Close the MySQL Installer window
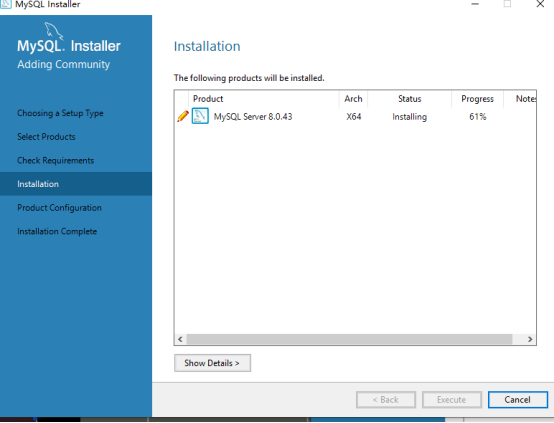The height and width of the screenshot is (423, 554). click(540, 4)
